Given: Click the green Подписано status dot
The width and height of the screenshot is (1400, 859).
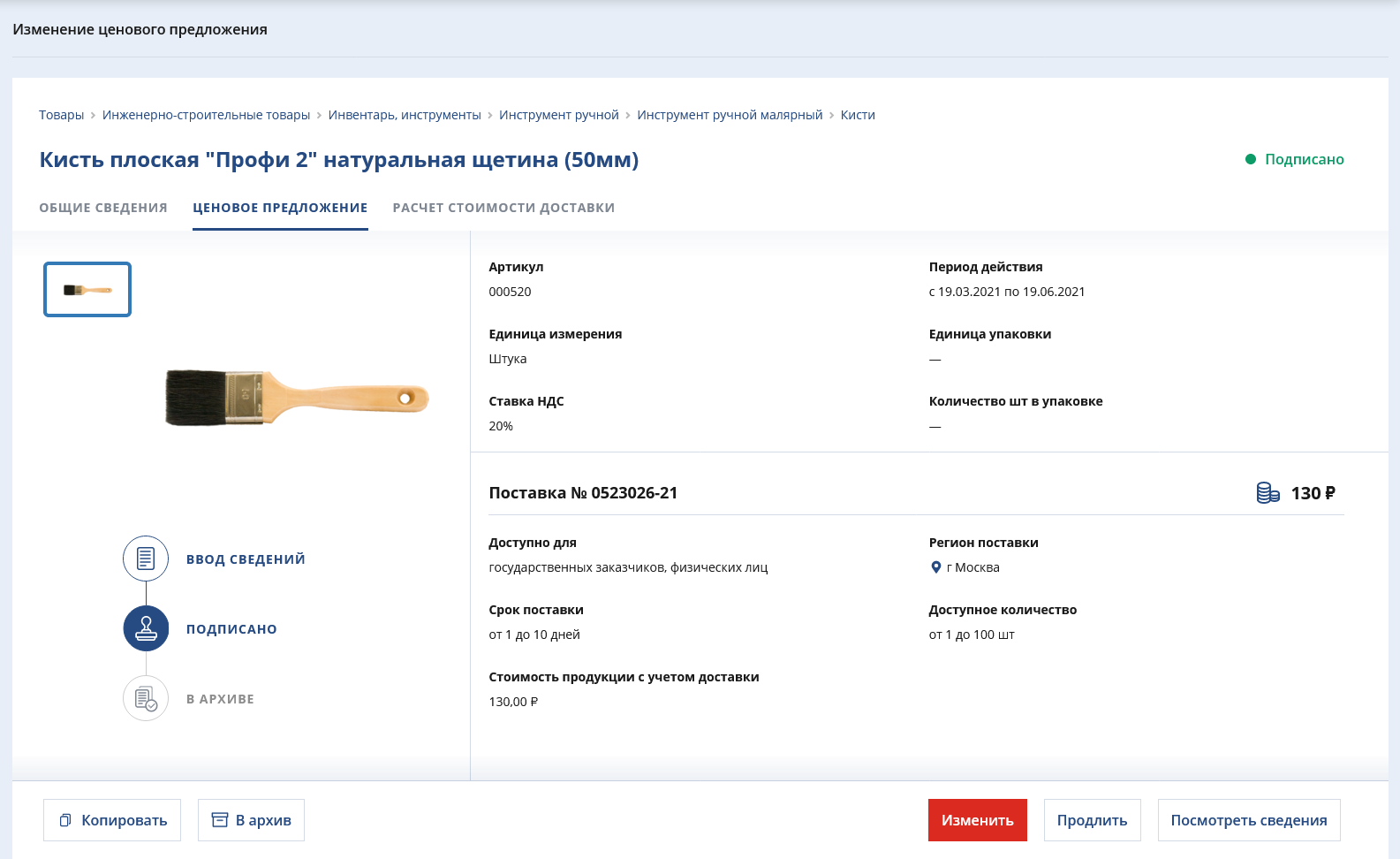Looking at the screenshot, I should (1251, 159).
